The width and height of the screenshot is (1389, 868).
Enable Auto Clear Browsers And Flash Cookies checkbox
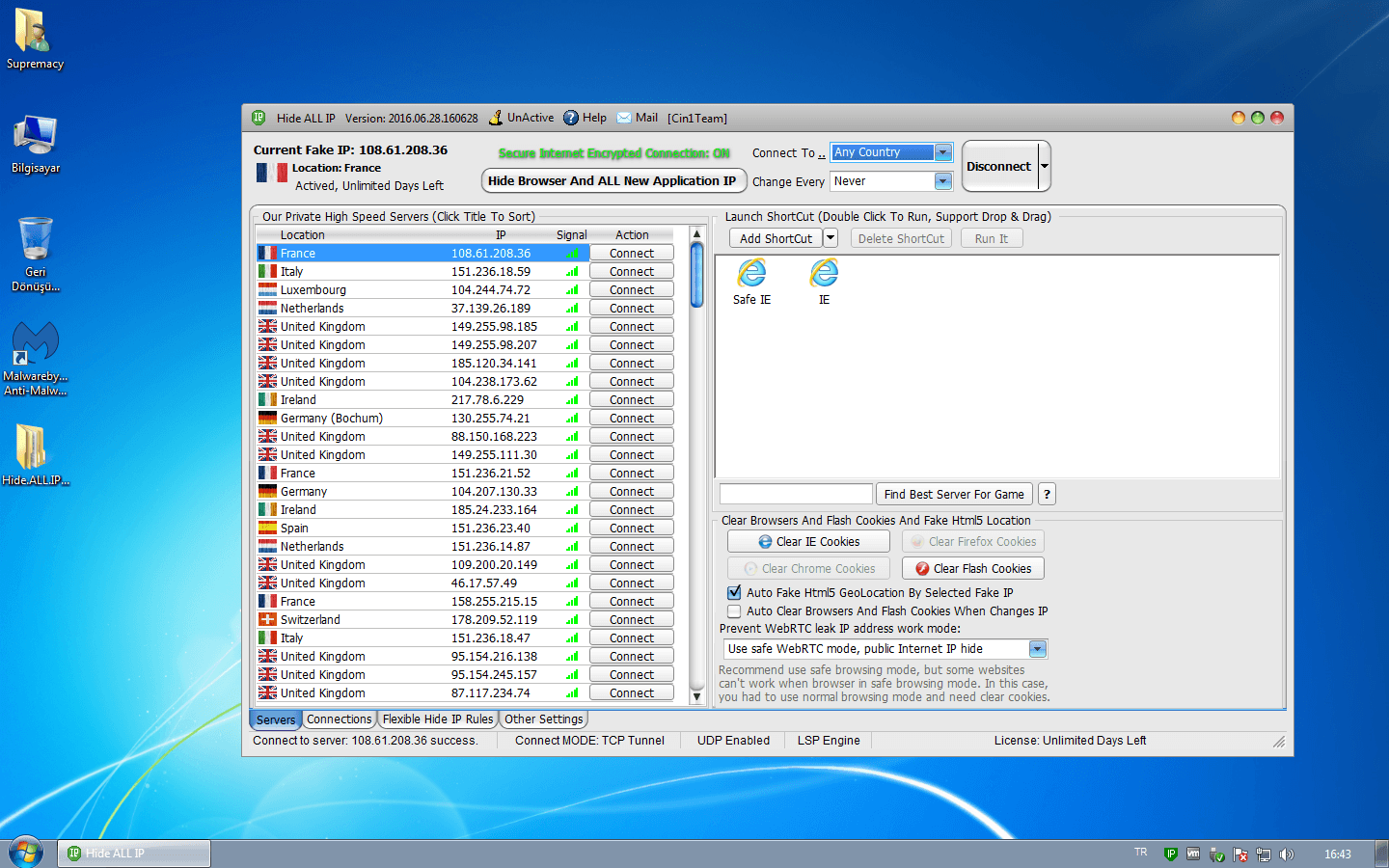point(734,610)
